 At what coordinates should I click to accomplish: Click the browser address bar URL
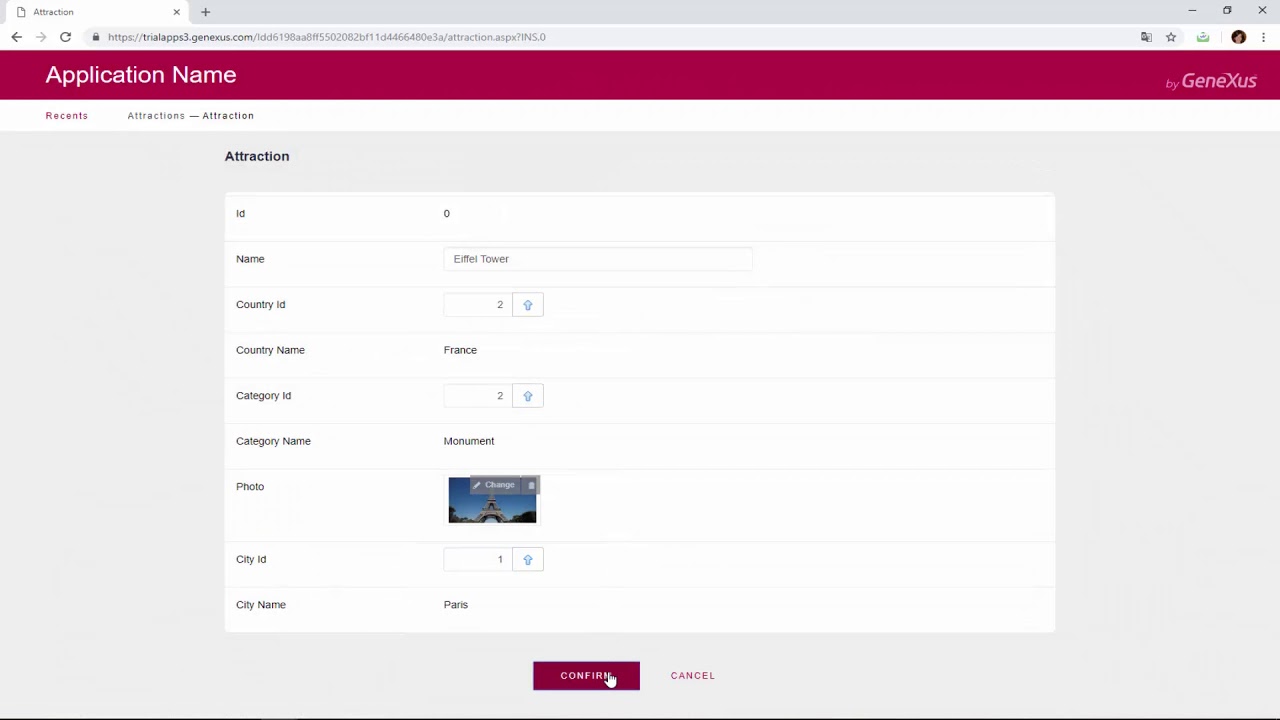327,37
